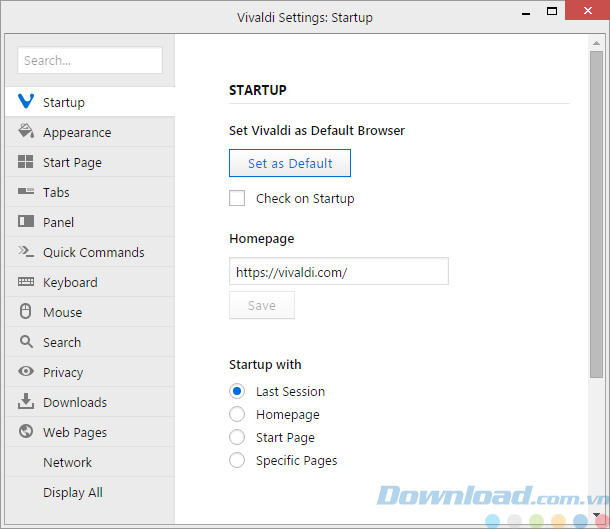Select the Homepage startup radio option
Image resolution: width=610 pixels, height=529 pixels.
click(x=237, y=414)
